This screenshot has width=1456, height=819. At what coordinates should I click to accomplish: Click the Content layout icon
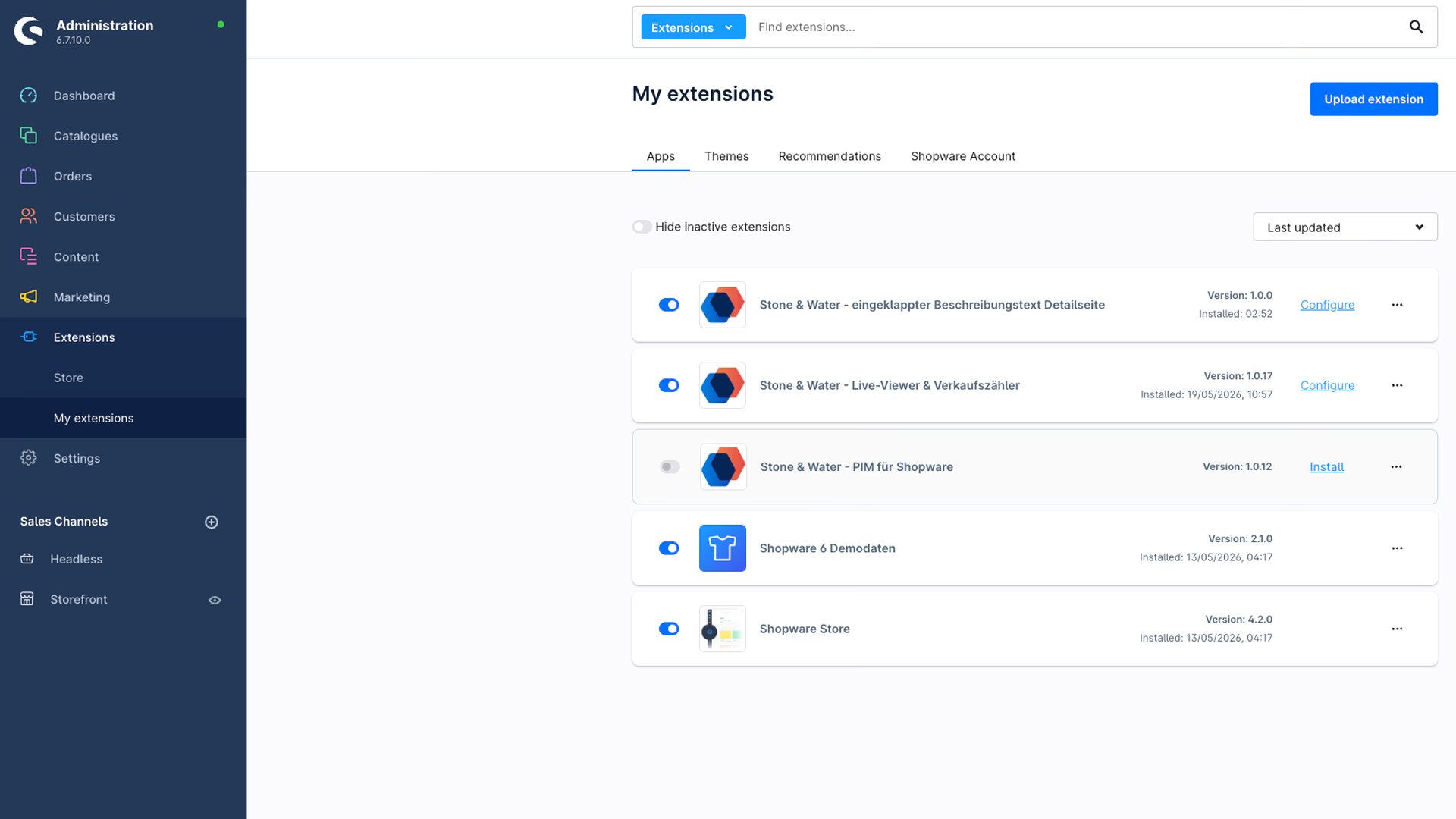(29, 256)
